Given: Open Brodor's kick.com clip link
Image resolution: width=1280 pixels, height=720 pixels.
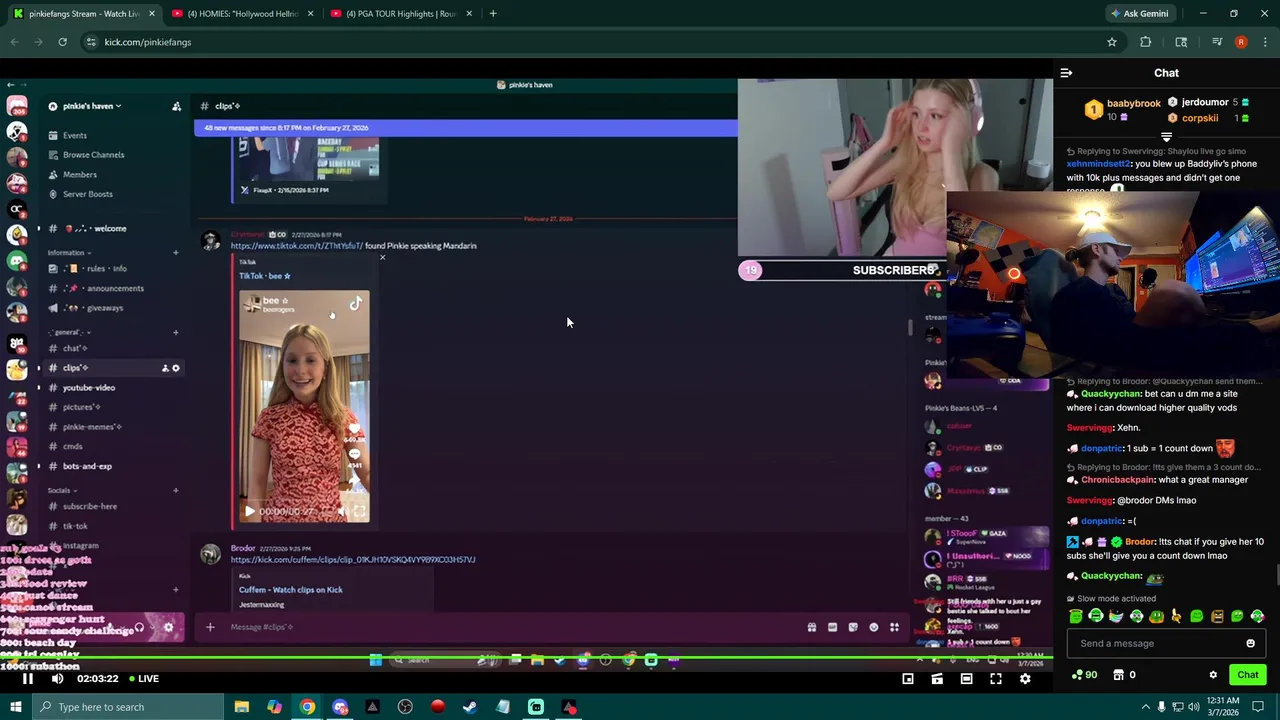Looking at the screenshot, I should pyautogui.click(x=353, y=560).
